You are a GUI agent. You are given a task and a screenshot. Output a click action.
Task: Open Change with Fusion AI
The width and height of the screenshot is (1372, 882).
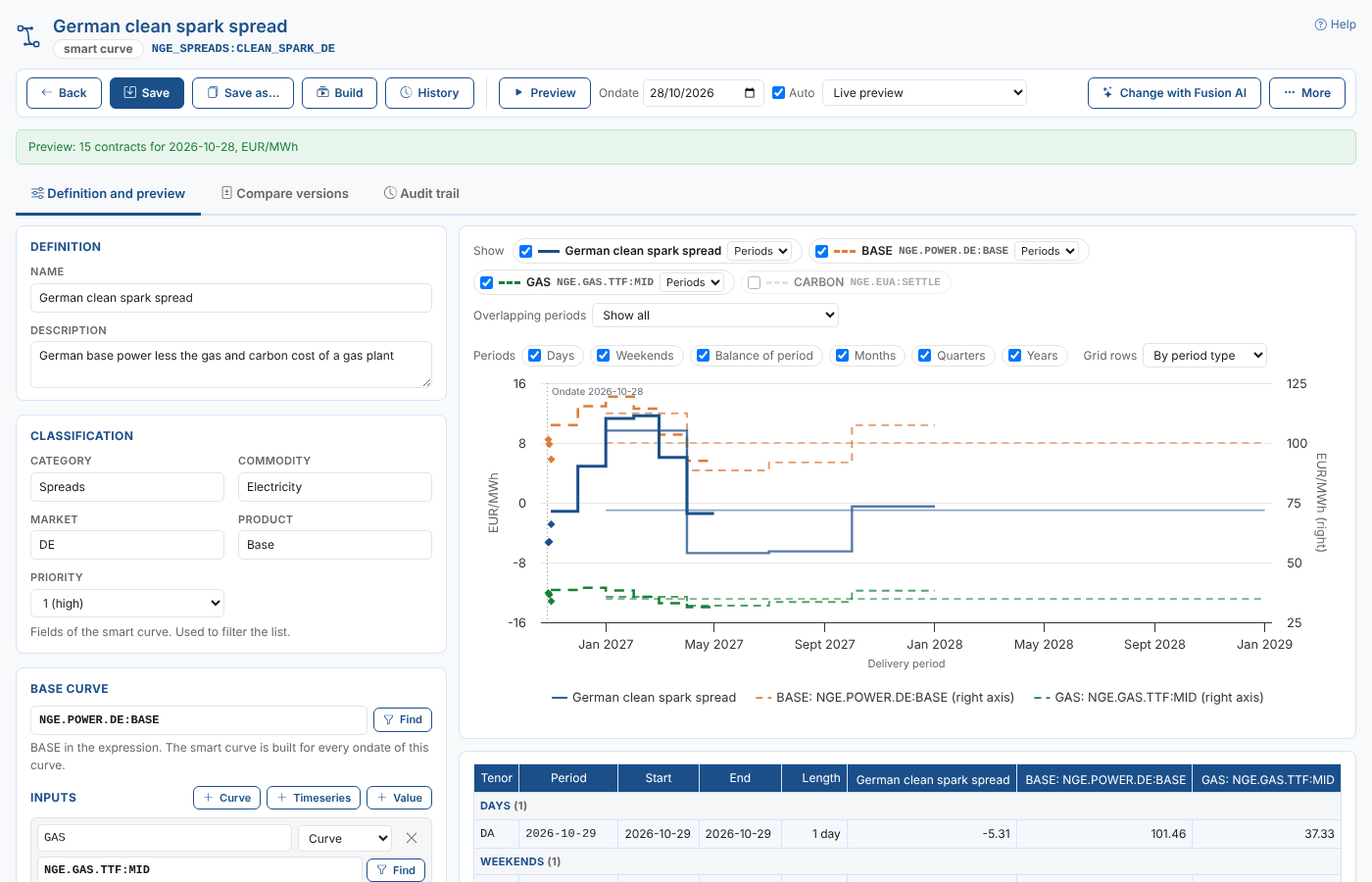coord(1174,93)
